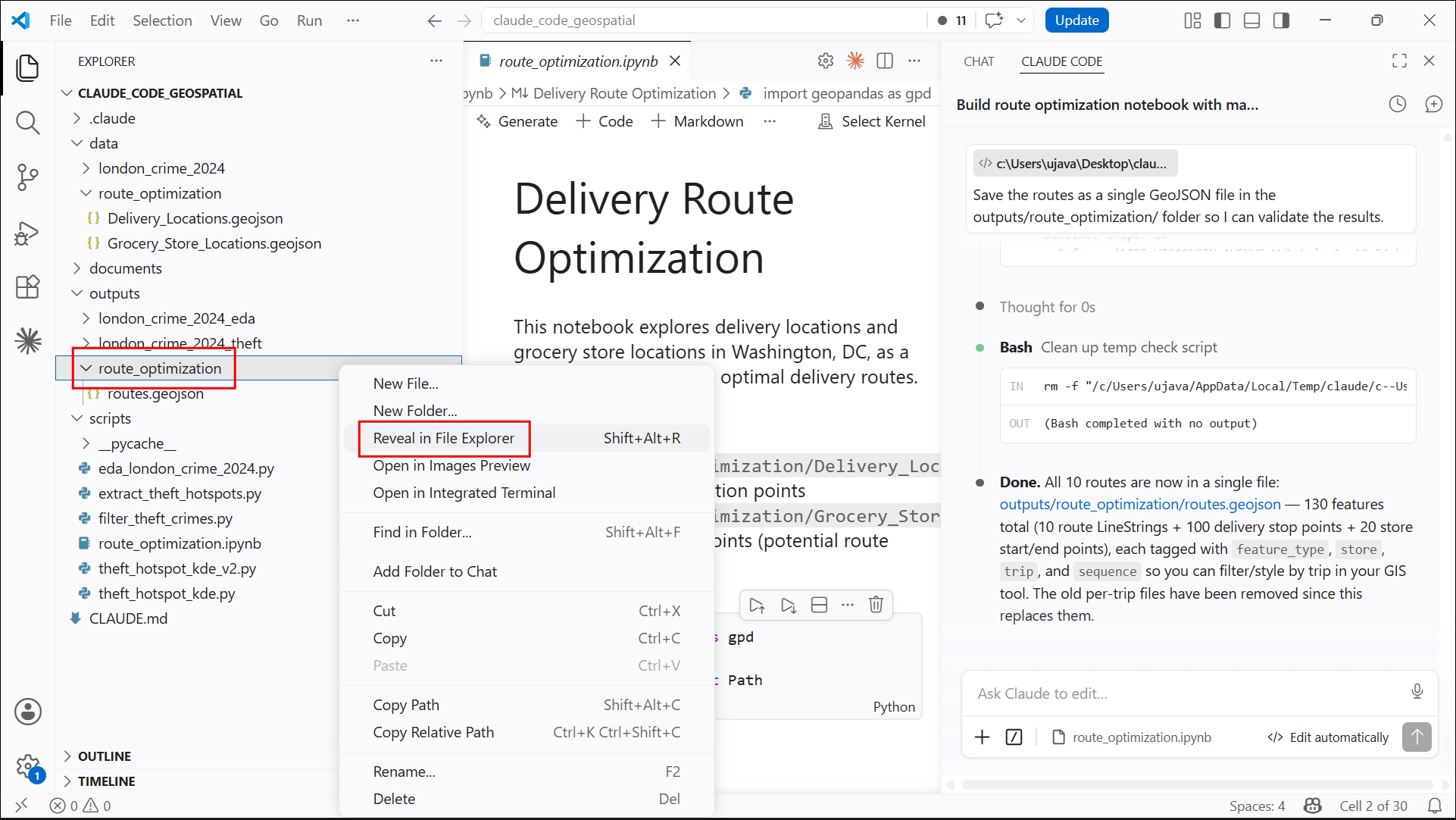Open the Extensions view
1456x820 pixels.
[x=28, y=287]
